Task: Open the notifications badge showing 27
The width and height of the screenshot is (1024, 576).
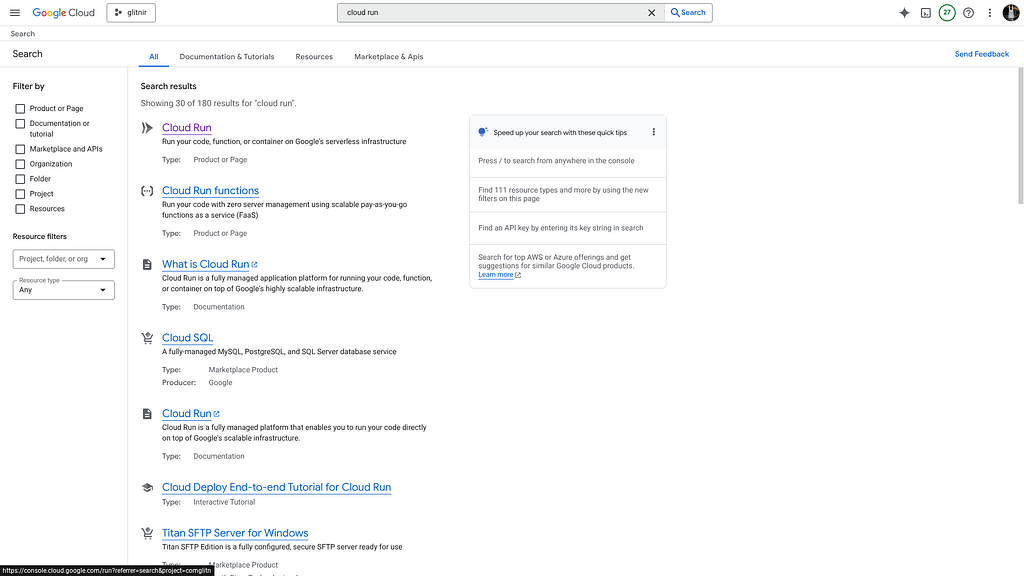Action: coord(947,12)
